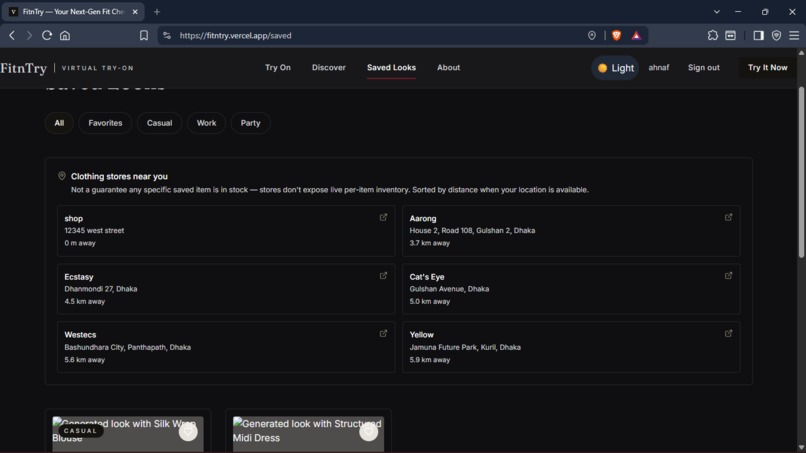Filter looks by Party
This screenshot has height=453, width=806.
pos(250,123)
